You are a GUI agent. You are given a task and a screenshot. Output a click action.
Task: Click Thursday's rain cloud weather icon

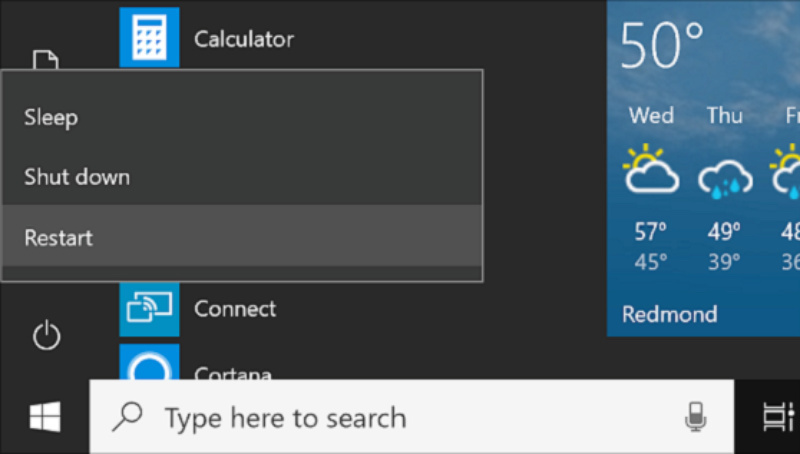pyautogui.click(x=725, y=176)
